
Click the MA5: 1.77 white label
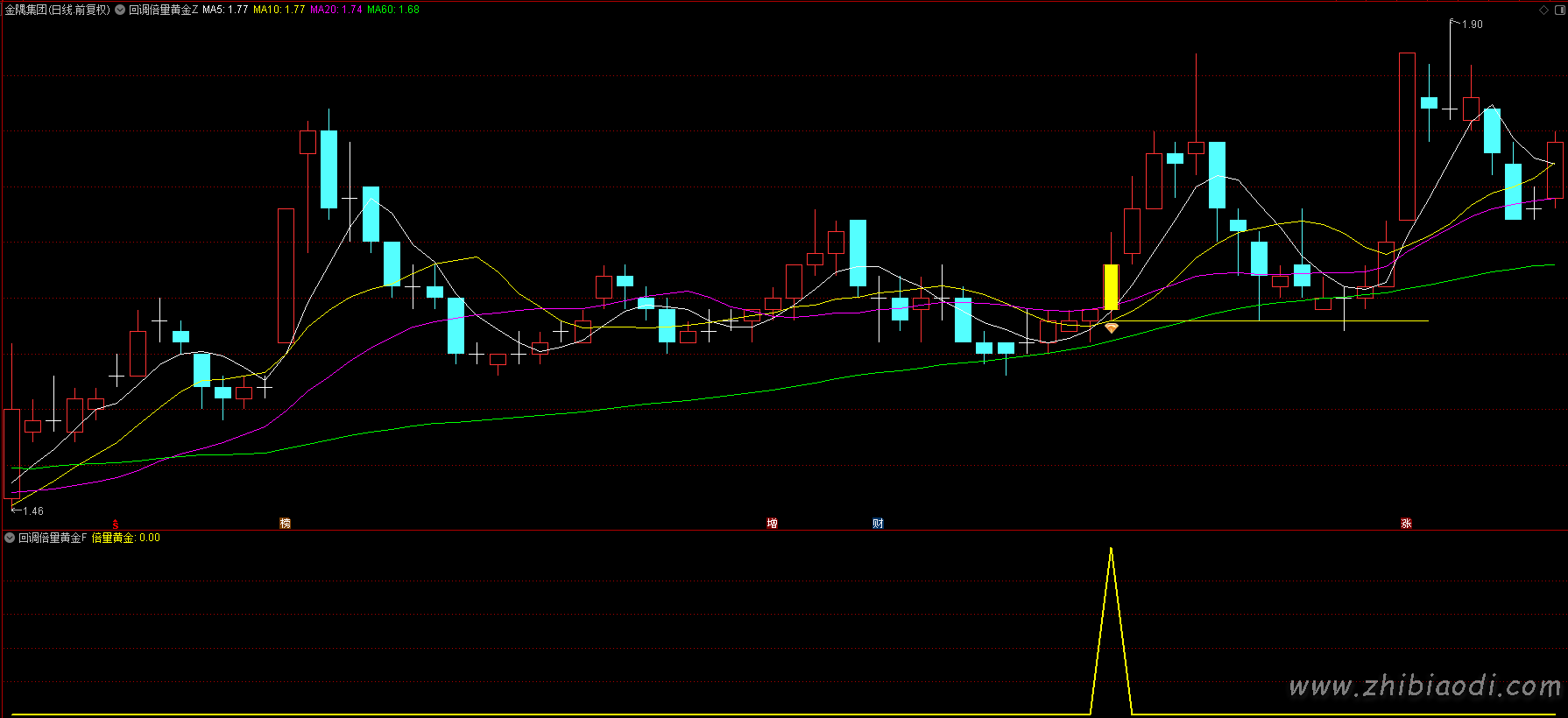click(225, 10)
